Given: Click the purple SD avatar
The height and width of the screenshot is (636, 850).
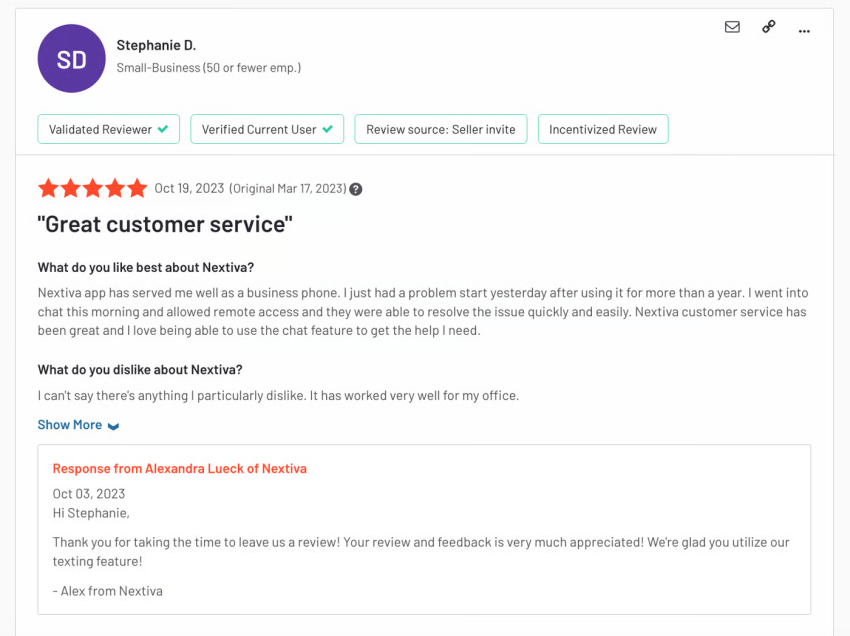Looking at the screenshot, I should (x=71, y=59).
